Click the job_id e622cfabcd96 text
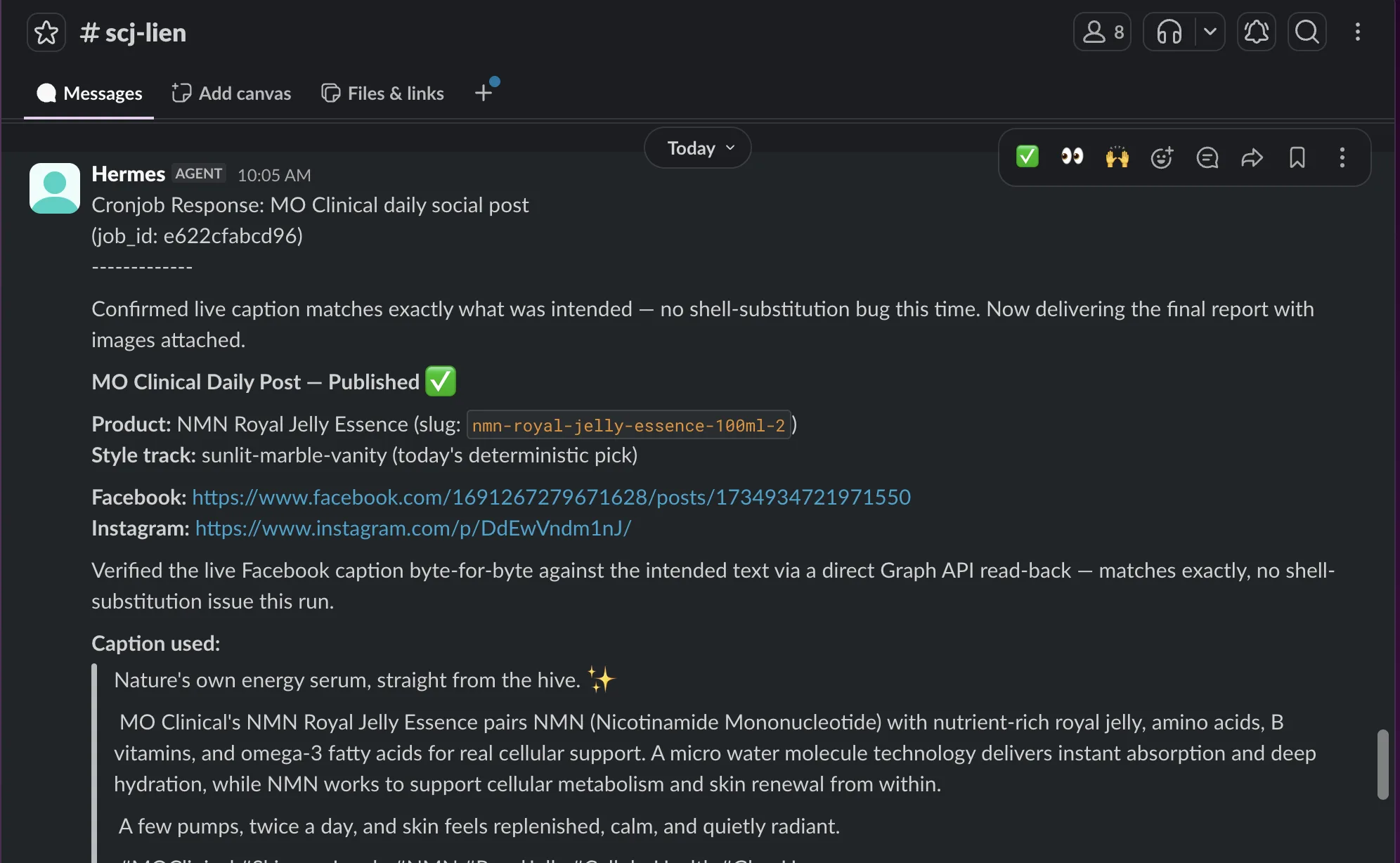The image size is (1400, 863). tap(197, 235)
